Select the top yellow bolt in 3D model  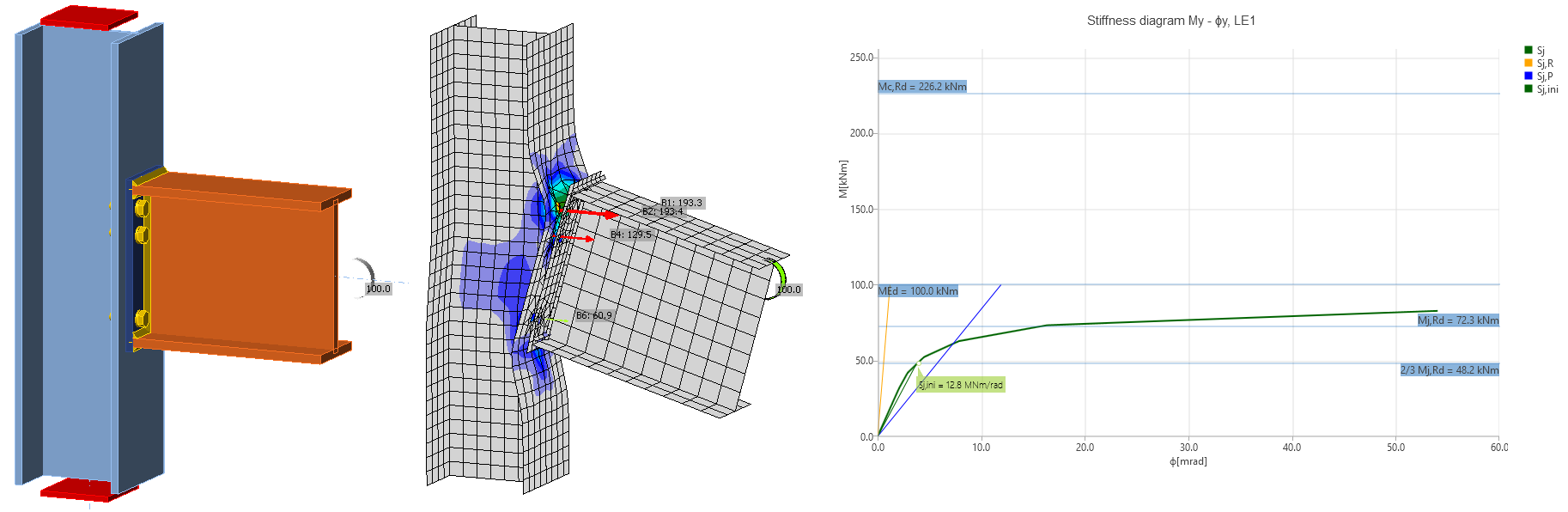(x=142, y=208)
